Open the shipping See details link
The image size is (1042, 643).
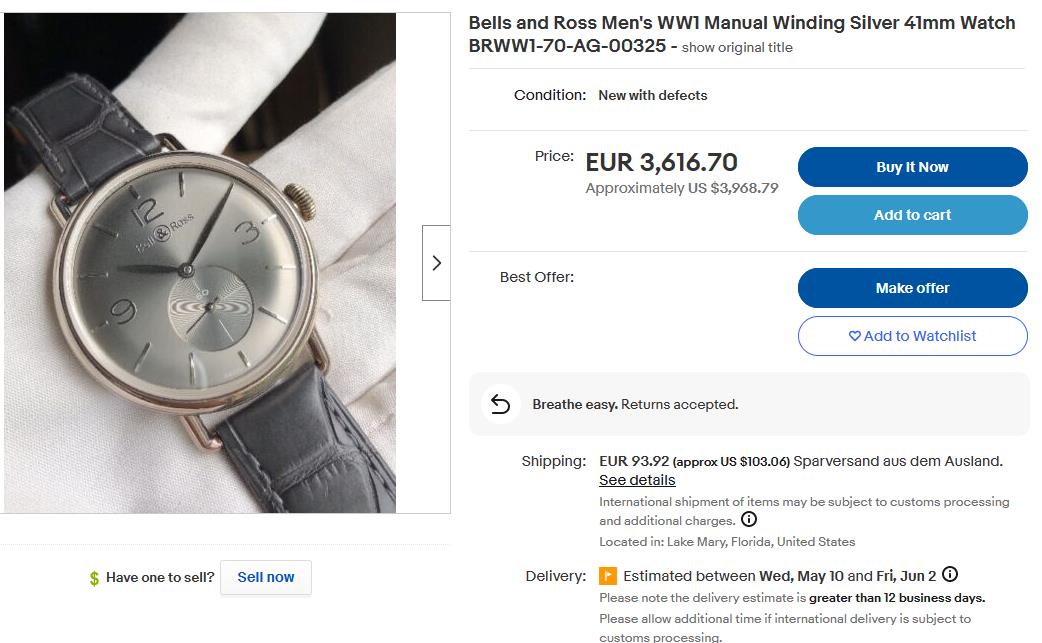tap(637, 480)
